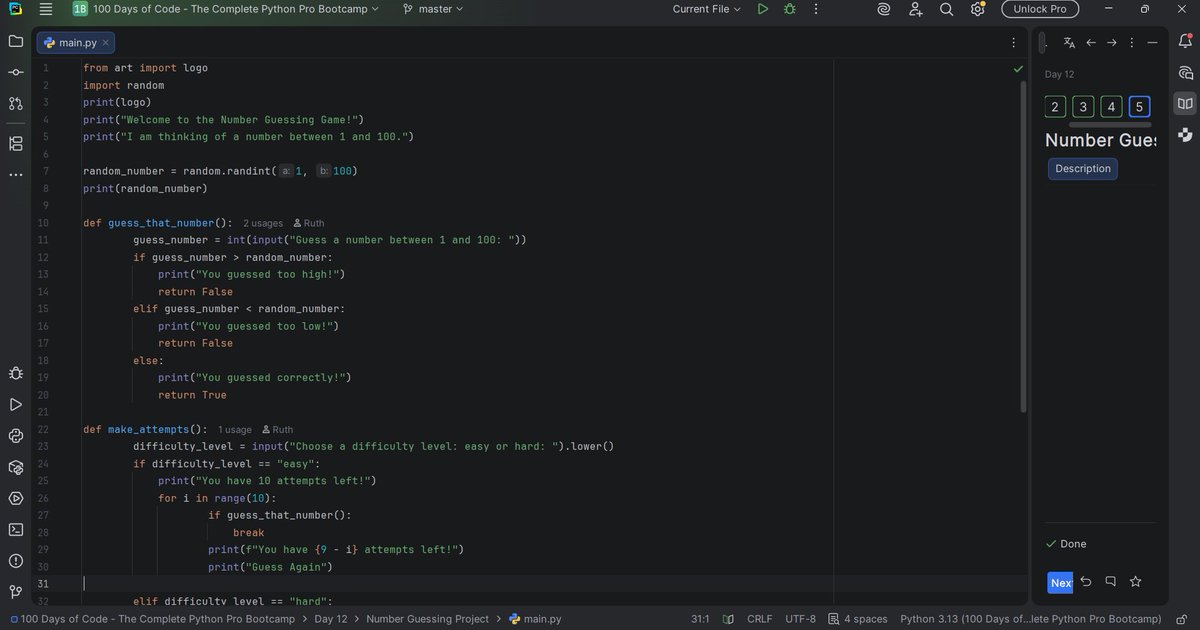This screenshot has height=630, width=1200.
Task: Go to lesson step 2
Action: 1055,107
